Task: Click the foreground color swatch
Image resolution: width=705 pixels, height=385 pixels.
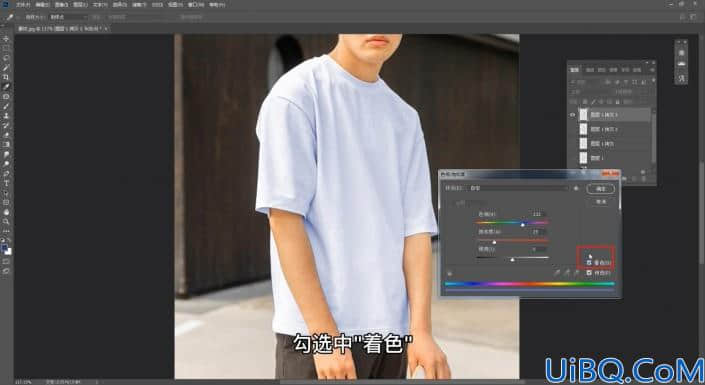Action: [4, 248]
